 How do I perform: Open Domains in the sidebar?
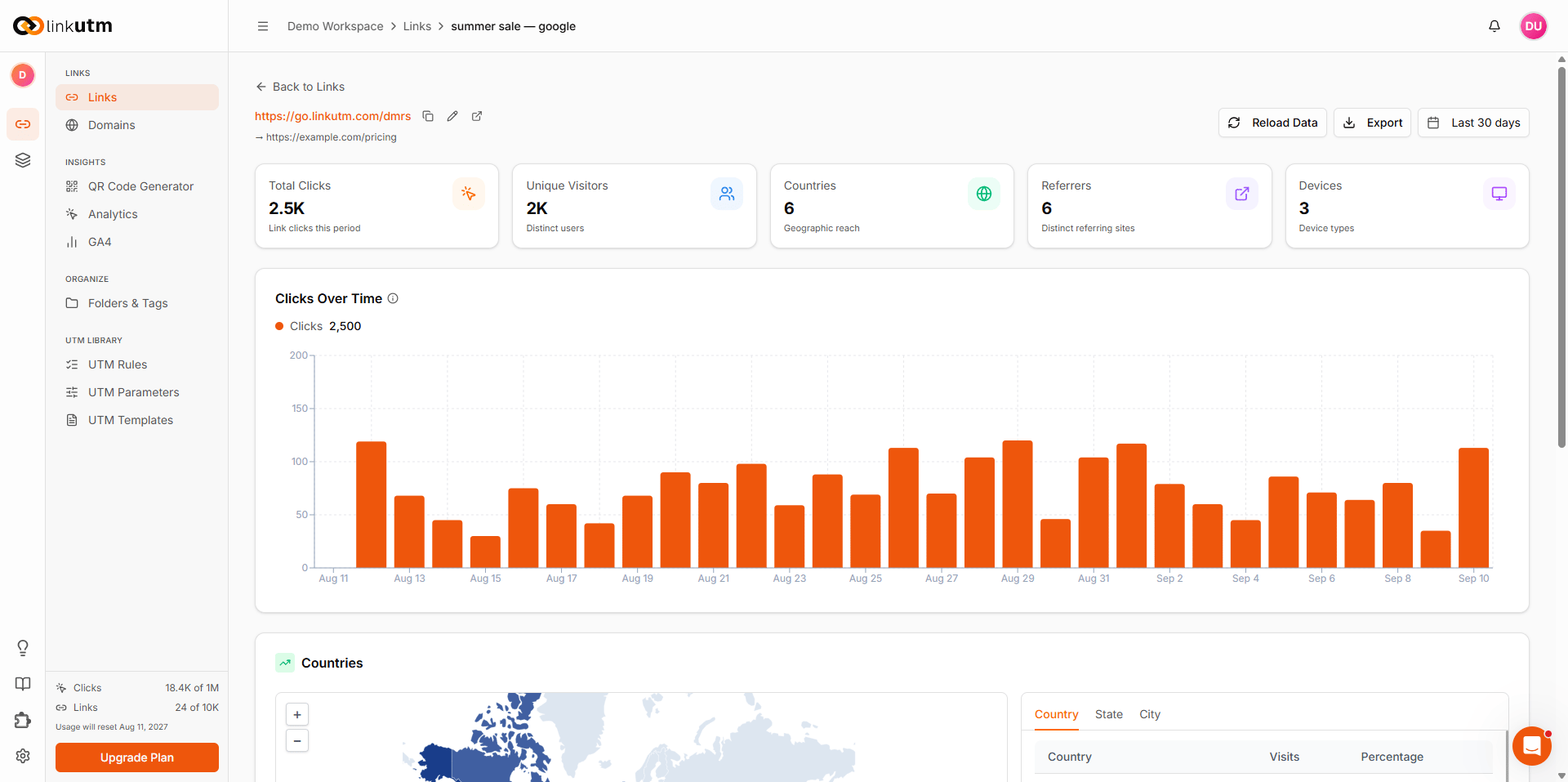(x=137, y=125)
